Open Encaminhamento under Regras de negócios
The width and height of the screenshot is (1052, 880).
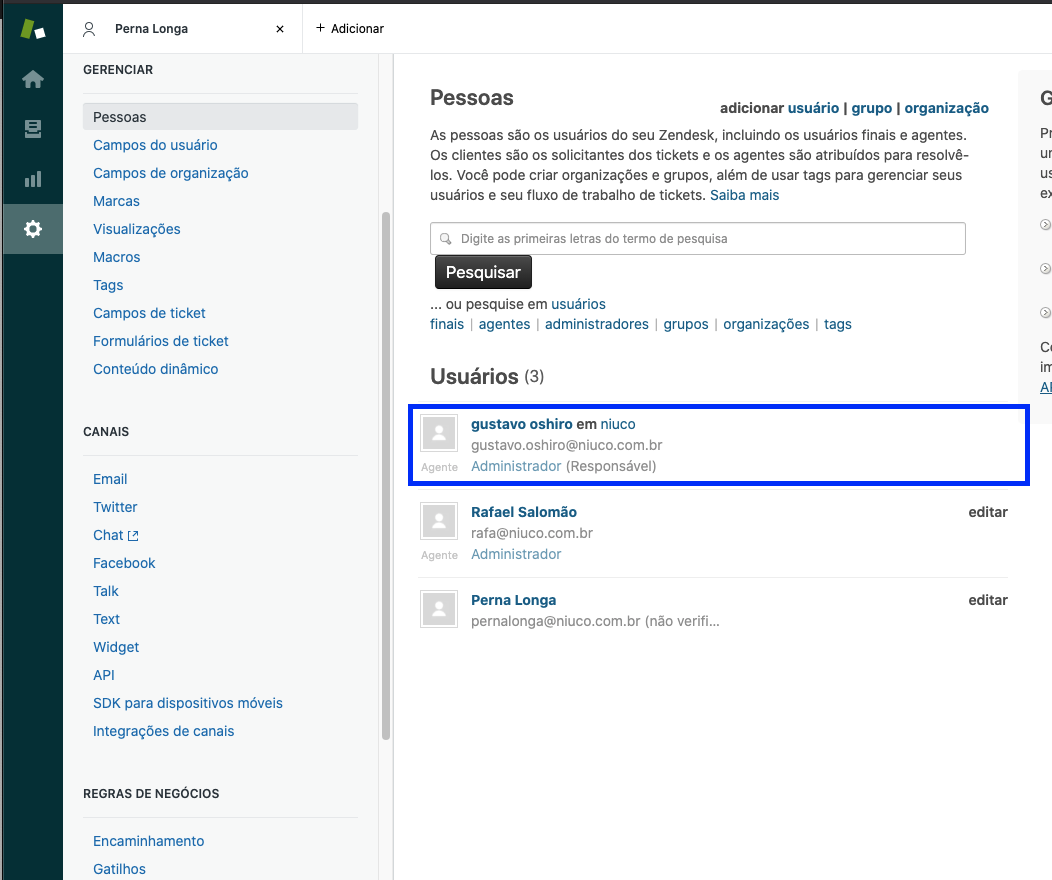(148, 841)
